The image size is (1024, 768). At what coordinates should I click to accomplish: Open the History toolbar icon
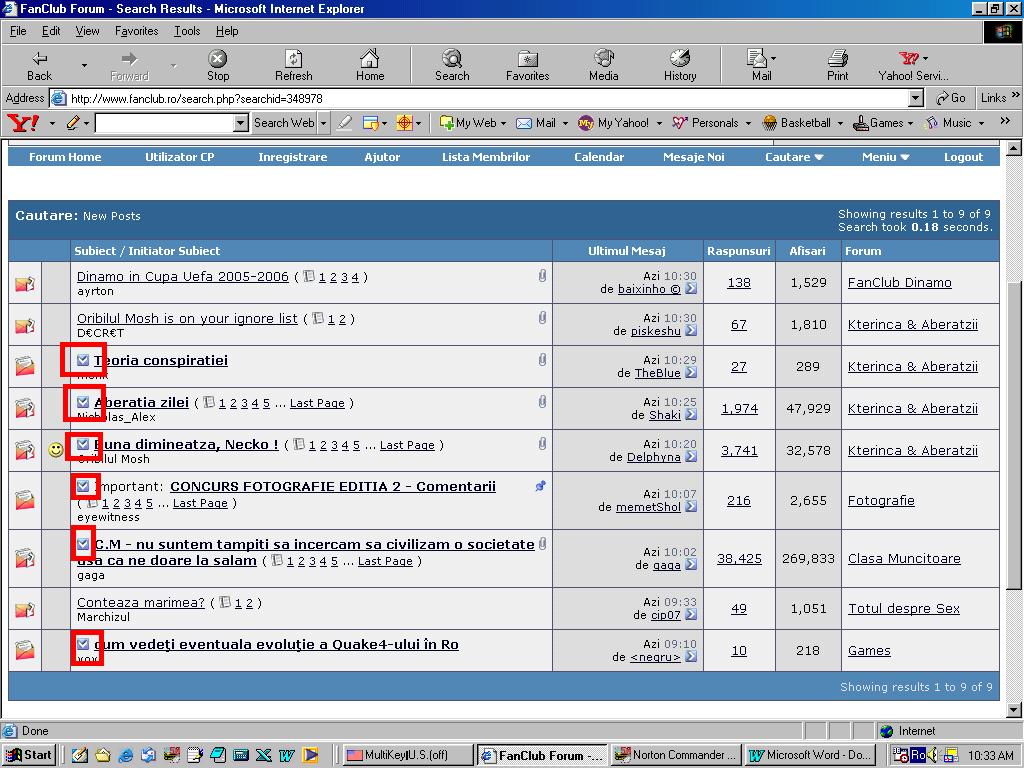(x=680, y=65)
